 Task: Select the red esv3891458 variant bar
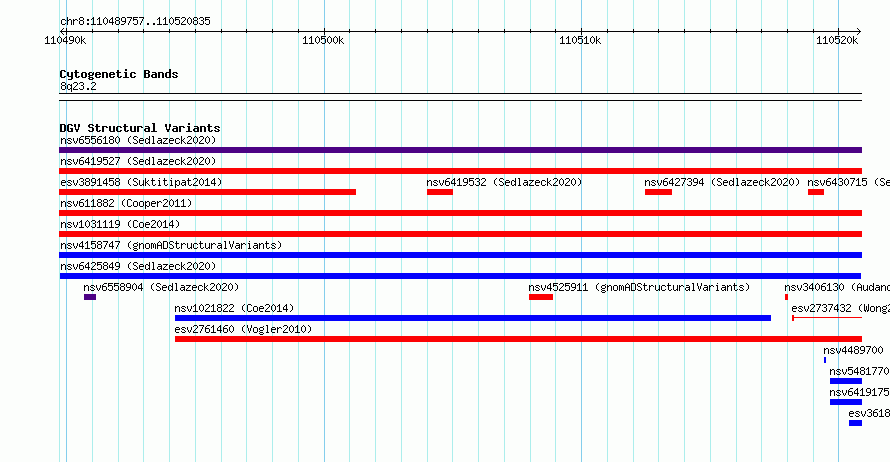coord(207,192)
